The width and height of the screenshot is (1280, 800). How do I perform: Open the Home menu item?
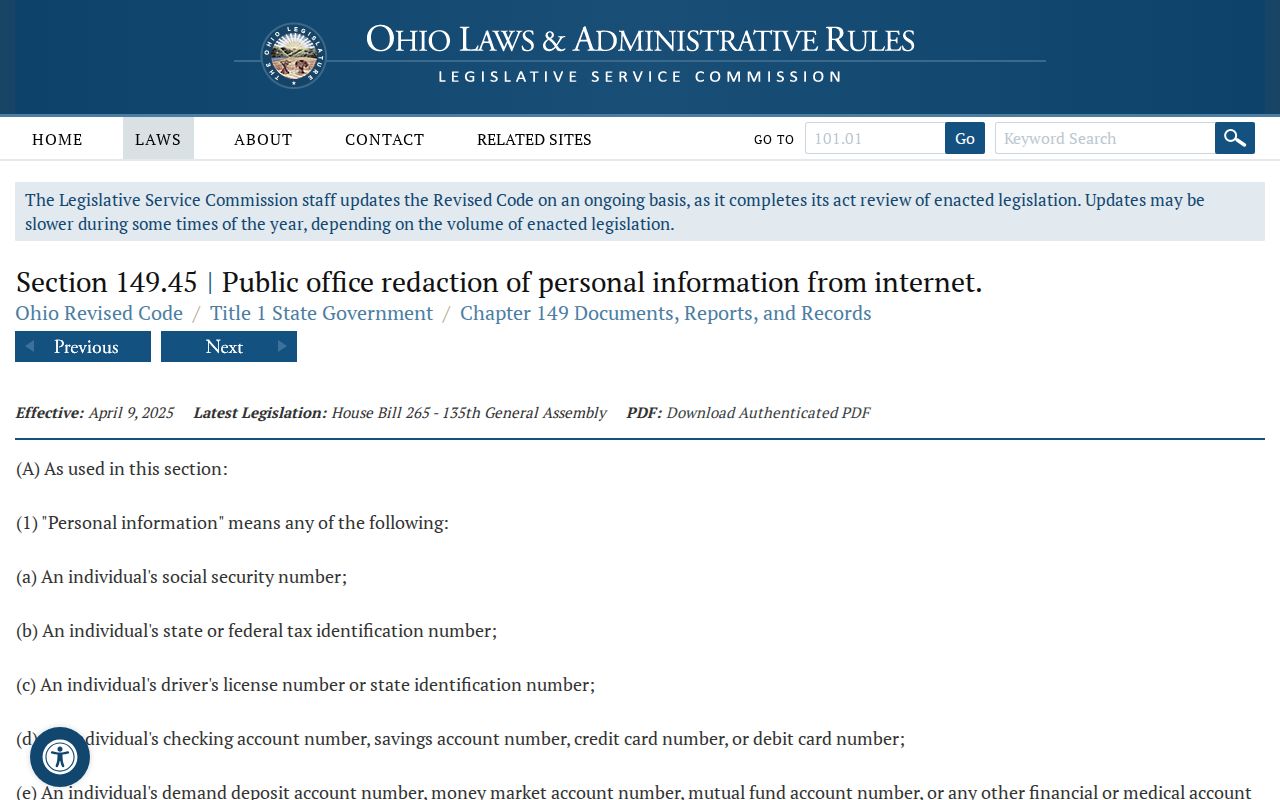pos(57,139)
